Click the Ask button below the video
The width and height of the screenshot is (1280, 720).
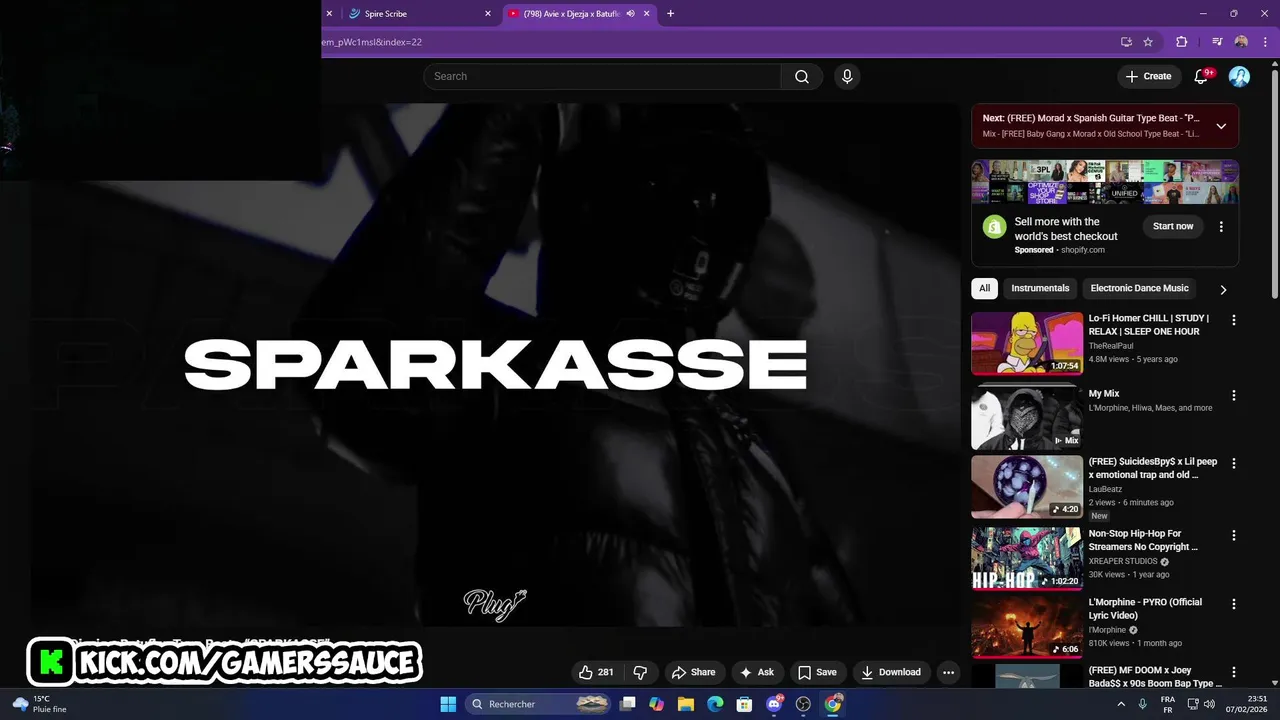click(756, 672)
